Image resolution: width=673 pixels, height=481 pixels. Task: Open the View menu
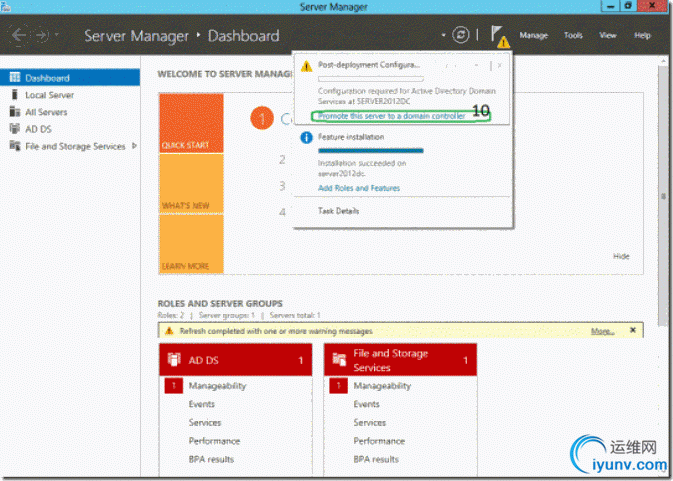608,35
